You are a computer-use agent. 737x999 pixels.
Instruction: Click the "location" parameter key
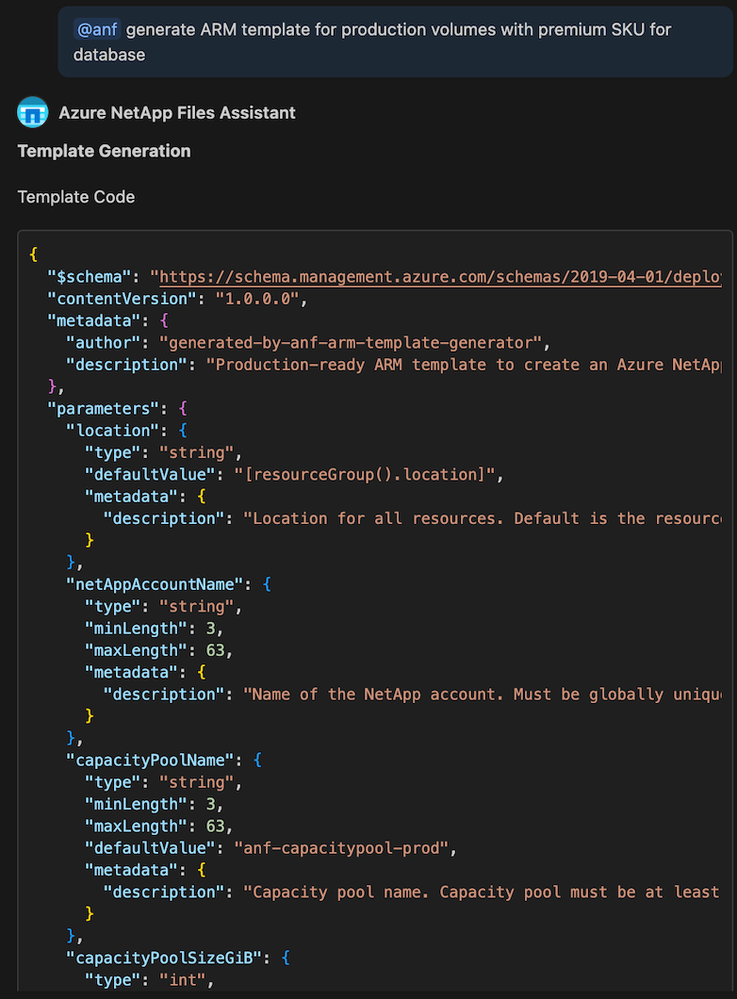pyautogui.click(x=108, y=431)
